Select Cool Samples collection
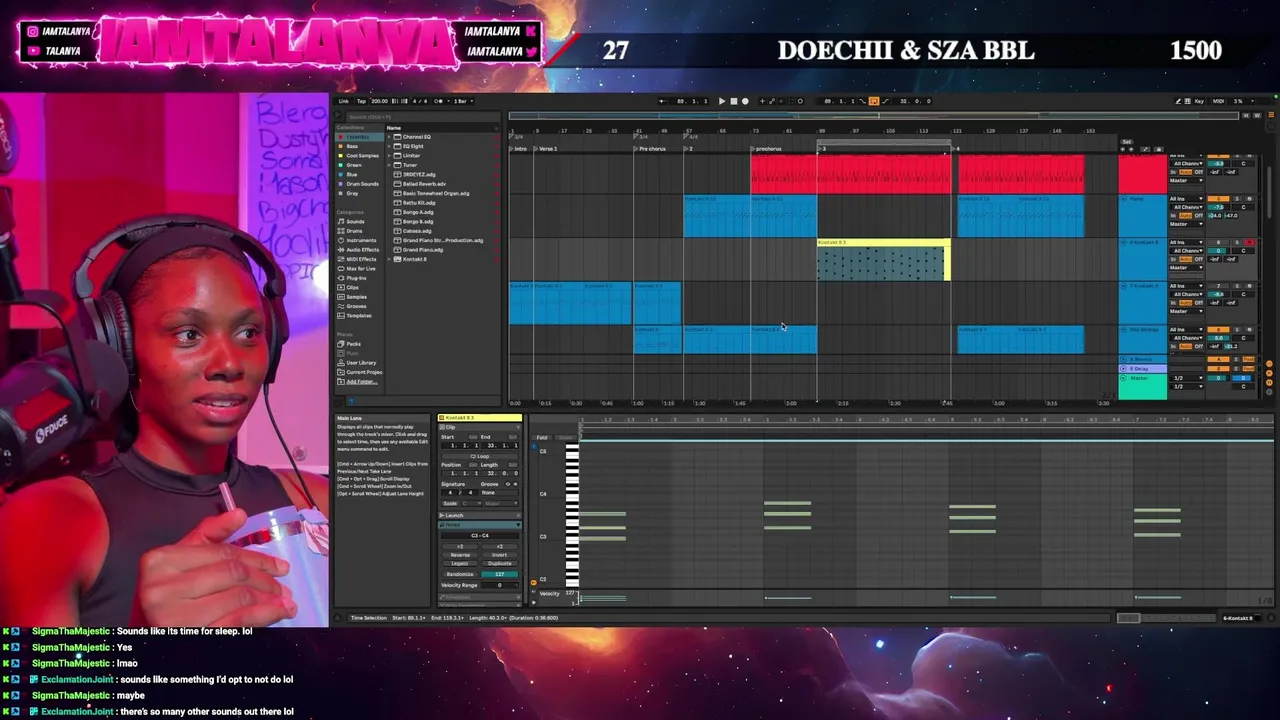The width and height of the screenshot is (1280, 720). [x=362, y=156]
